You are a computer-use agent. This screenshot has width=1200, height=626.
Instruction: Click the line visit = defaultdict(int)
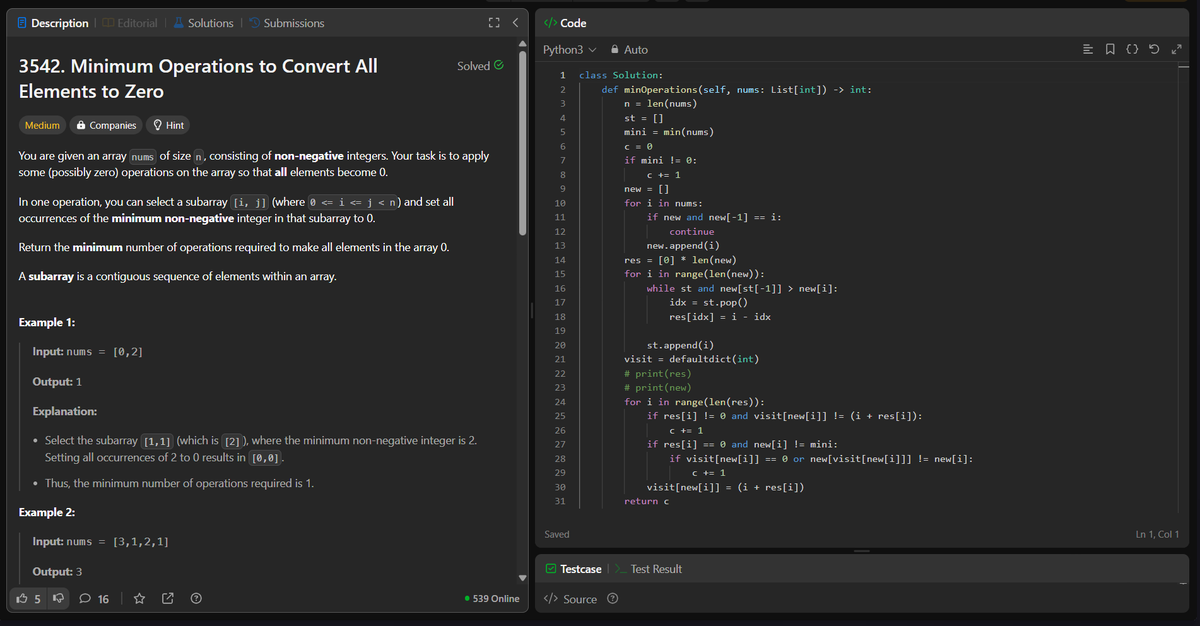690,359
